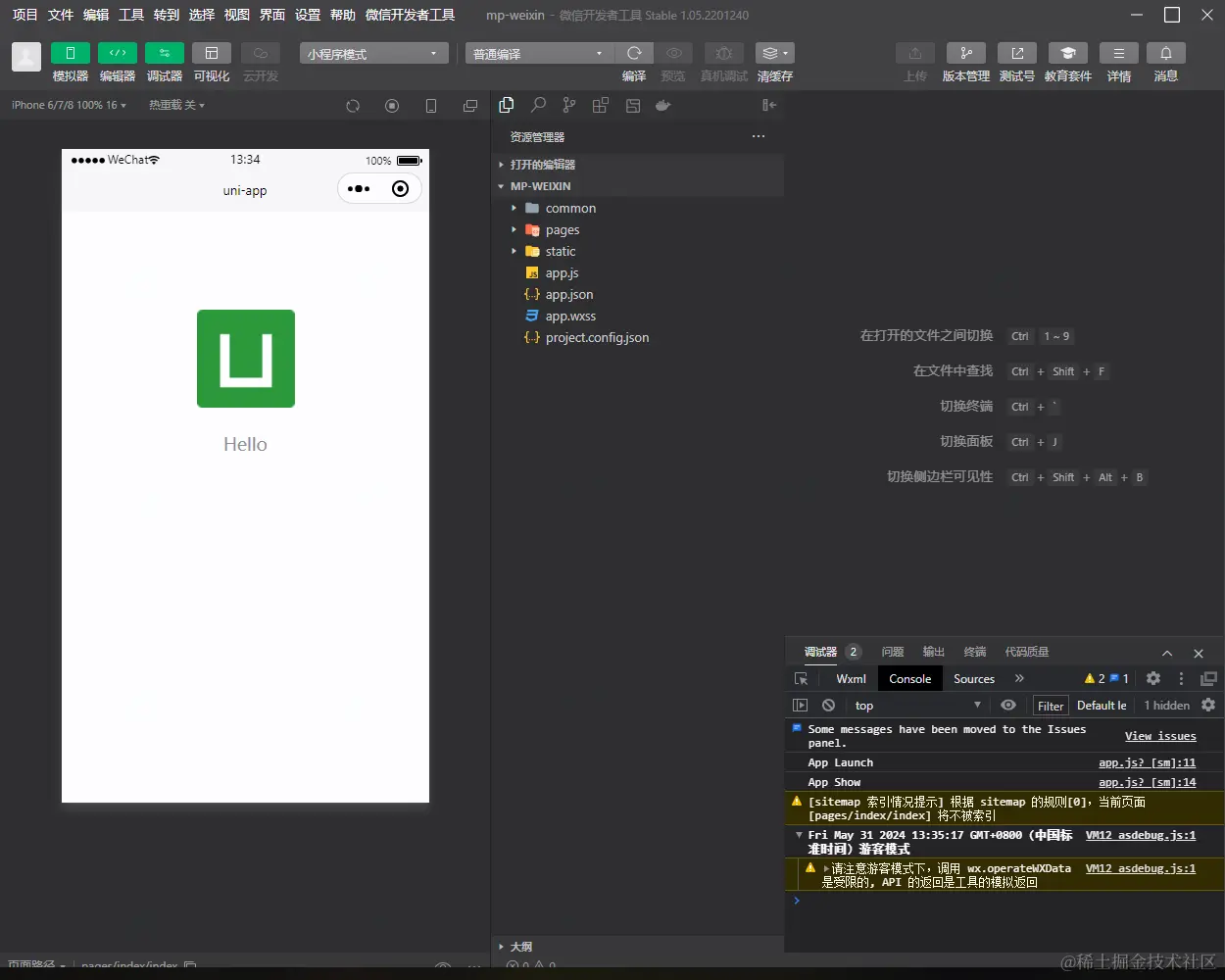
Task: Toggle the 调试器 debugger panel button
Action: coord(165,53)
